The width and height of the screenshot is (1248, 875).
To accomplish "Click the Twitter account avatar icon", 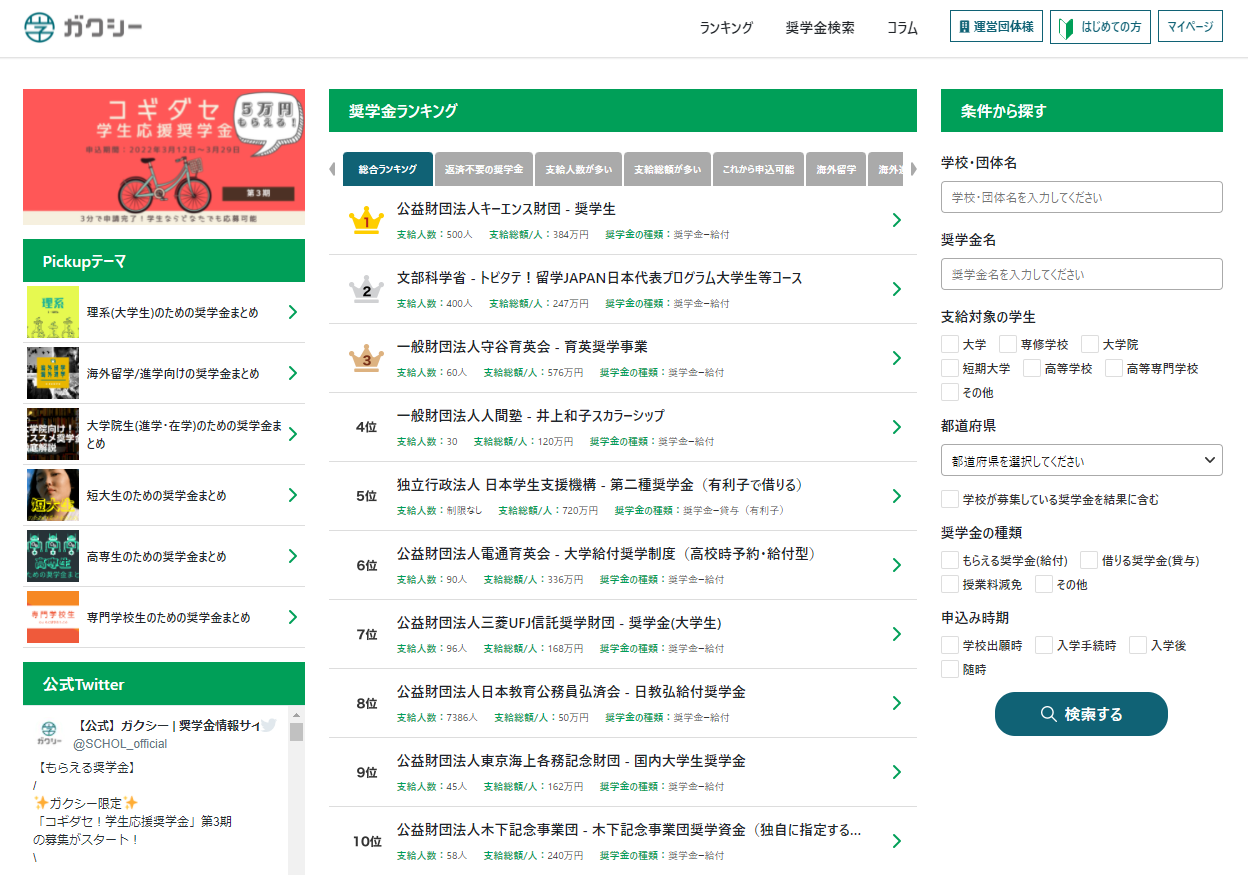I will pyautogui.click(x=49, y=732).
